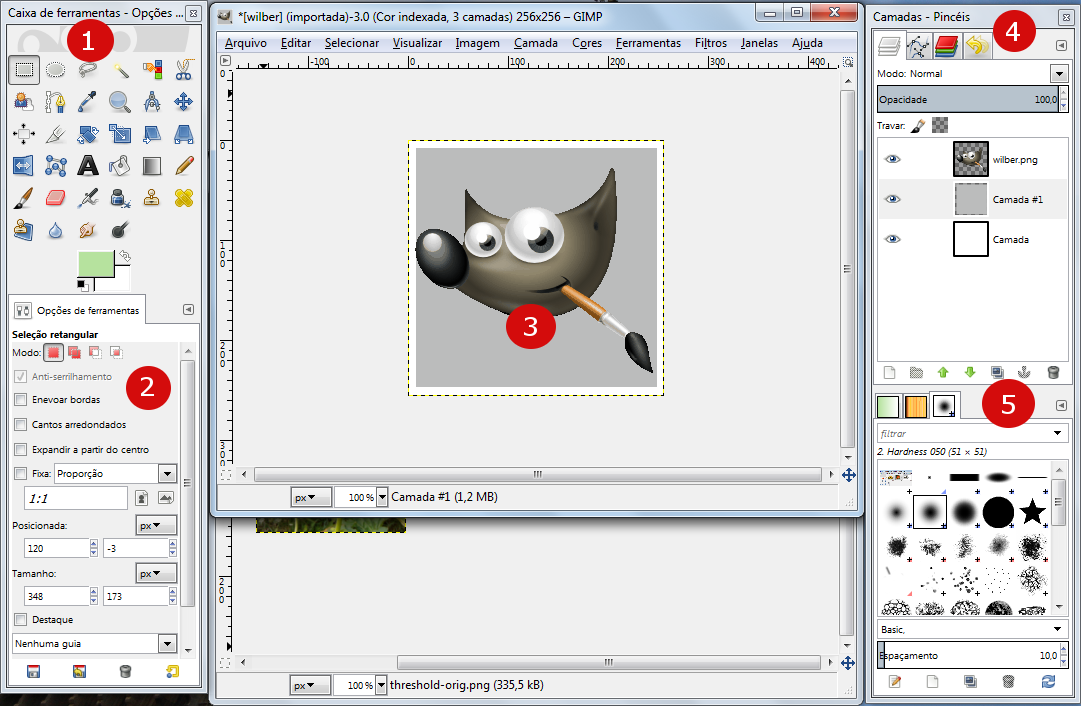Select the star-shaped brush thumbnail
The width and height of the screenshot is (1081, 706).
pyautogui.click(x=1032, y=513)
